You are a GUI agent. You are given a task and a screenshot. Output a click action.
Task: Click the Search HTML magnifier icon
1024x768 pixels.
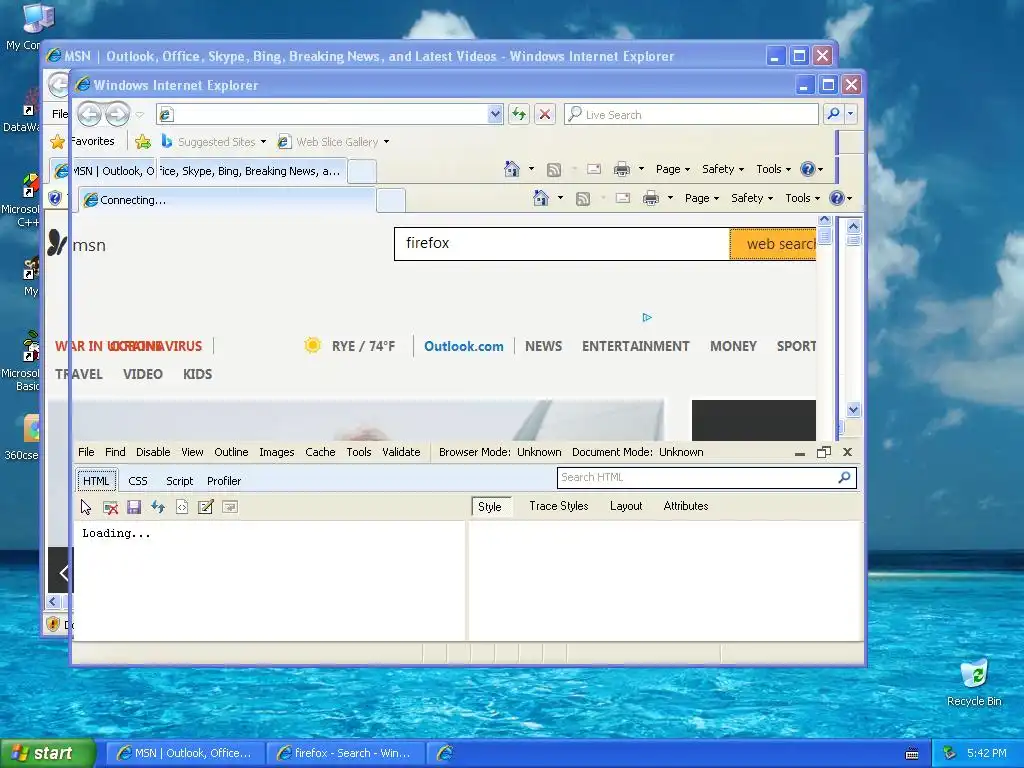(x=844, y=477)
